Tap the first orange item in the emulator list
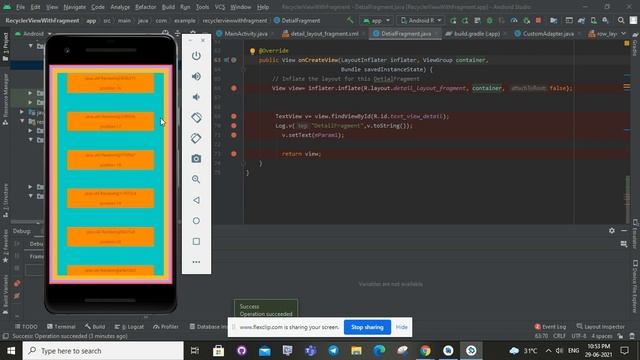640x360 pixels. 111,83
